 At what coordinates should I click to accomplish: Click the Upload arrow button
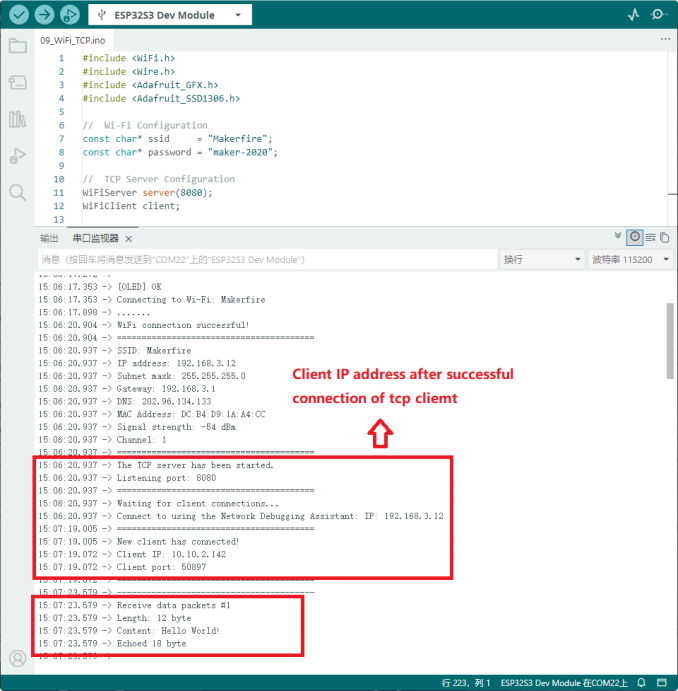44,15
